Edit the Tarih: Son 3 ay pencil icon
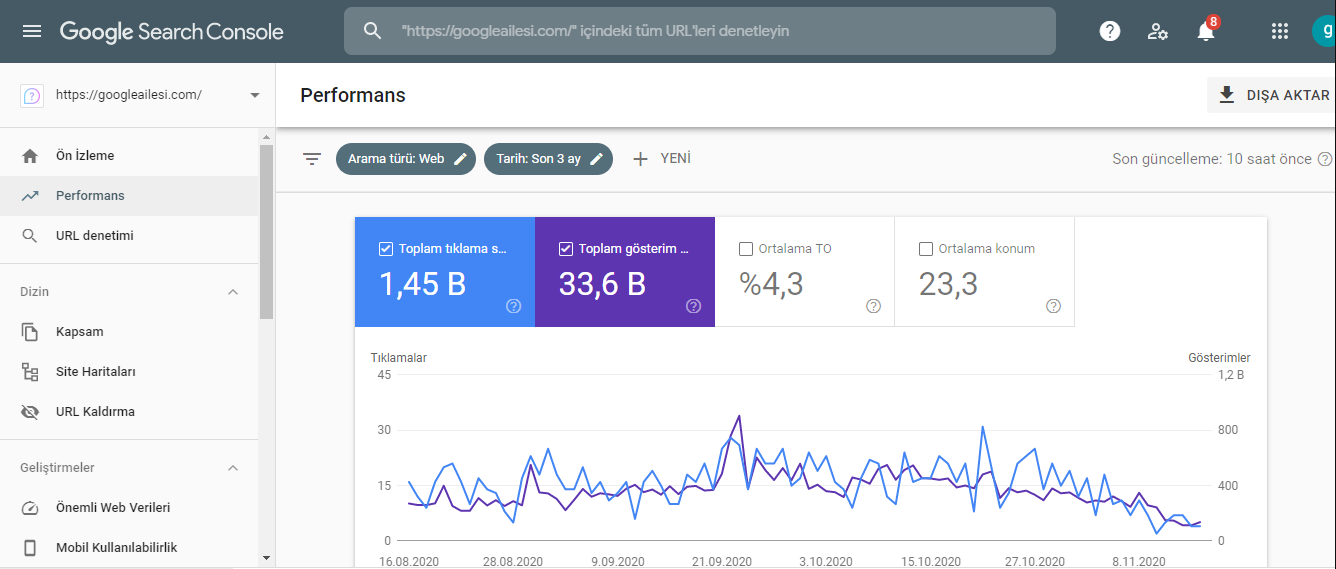The width and height of the screenshot is (1336, 569). (597, 159)
